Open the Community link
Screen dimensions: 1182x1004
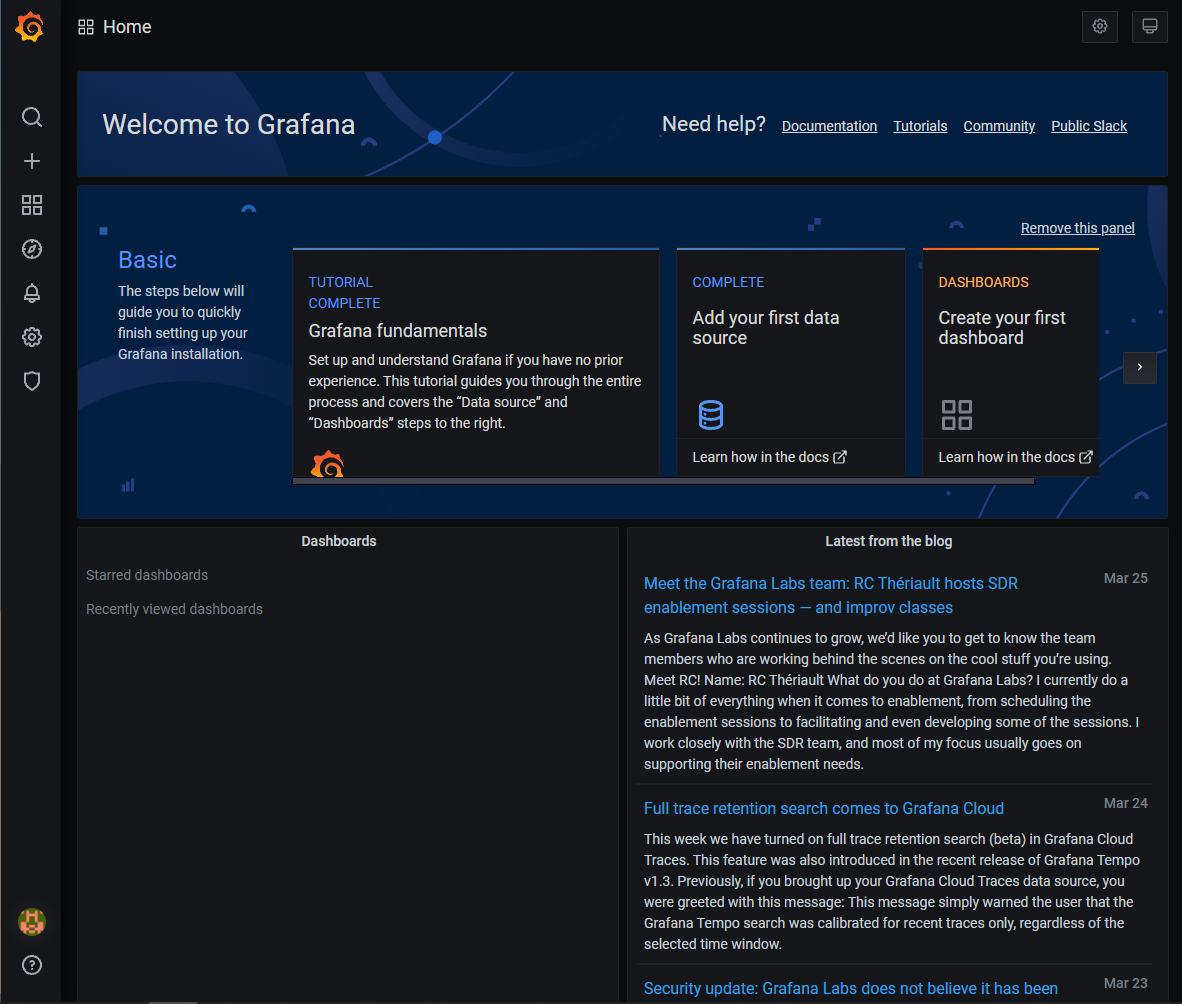pyautogui.click(x=999, y=126)
